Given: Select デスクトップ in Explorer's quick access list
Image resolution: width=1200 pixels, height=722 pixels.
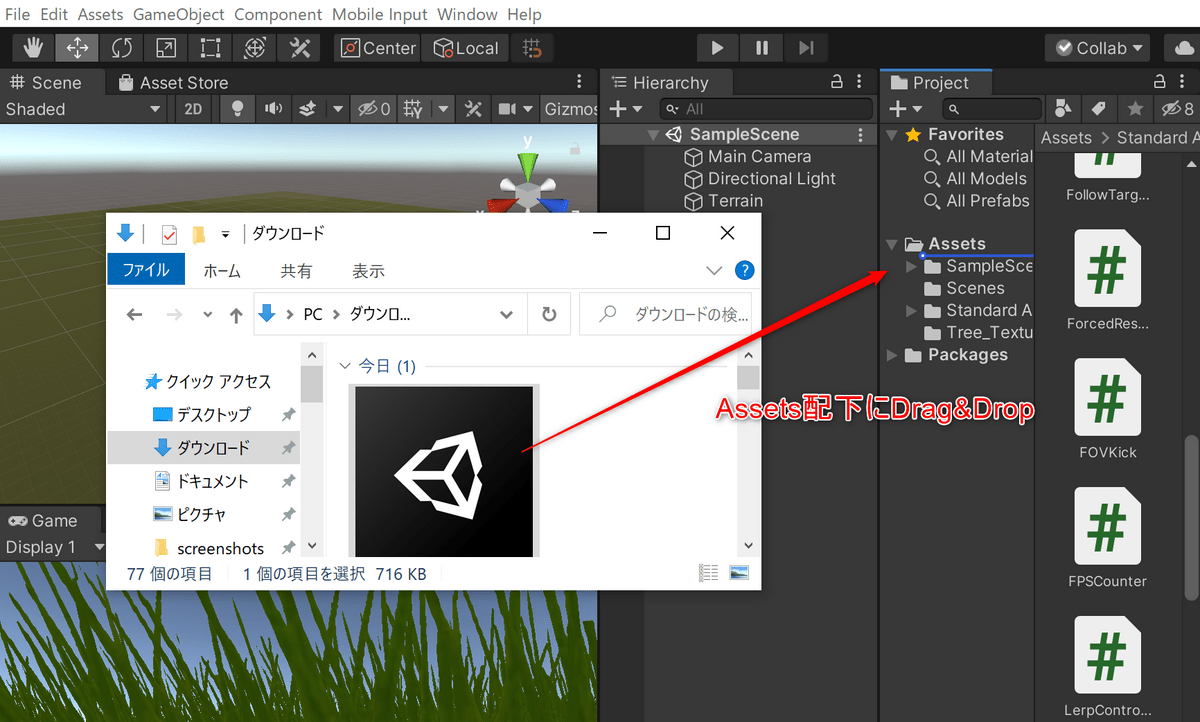Looking at the screenshot, I should pyautogui.click(x=213, y=414).
